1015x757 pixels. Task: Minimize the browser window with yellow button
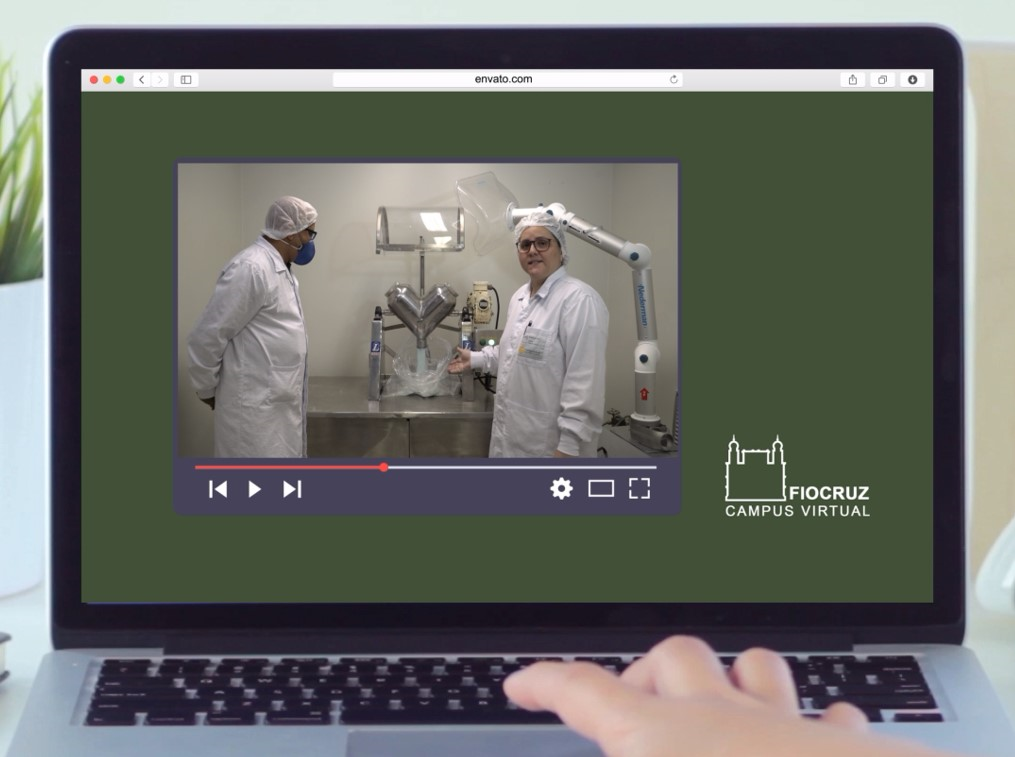107,80
